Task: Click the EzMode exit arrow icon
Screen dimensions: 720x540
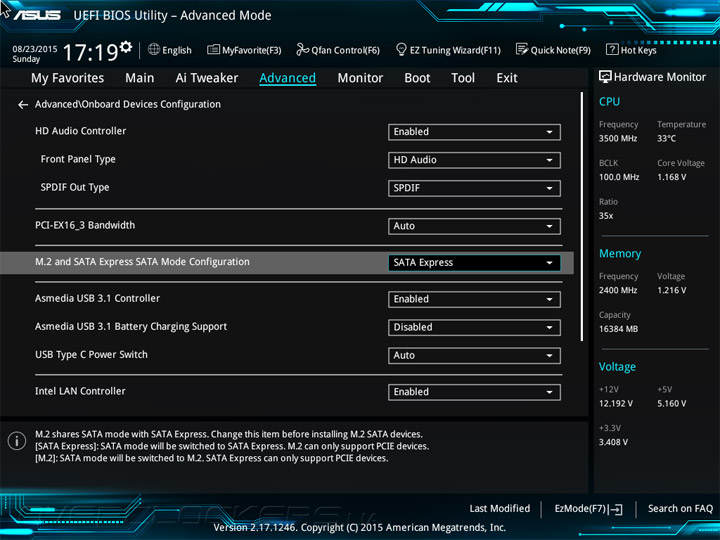Action: tap(616, 509)
